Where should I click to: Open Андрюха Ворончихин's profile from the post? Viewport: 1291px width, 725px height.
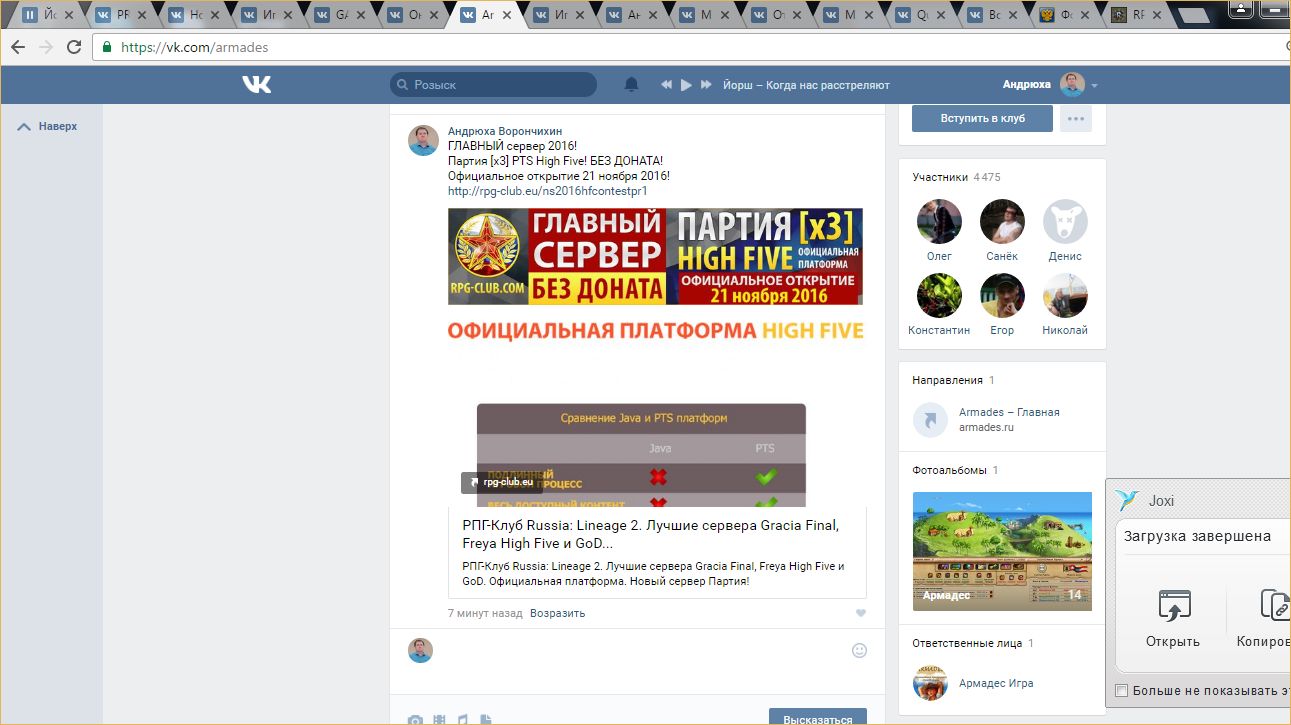(x=505, y=131)
